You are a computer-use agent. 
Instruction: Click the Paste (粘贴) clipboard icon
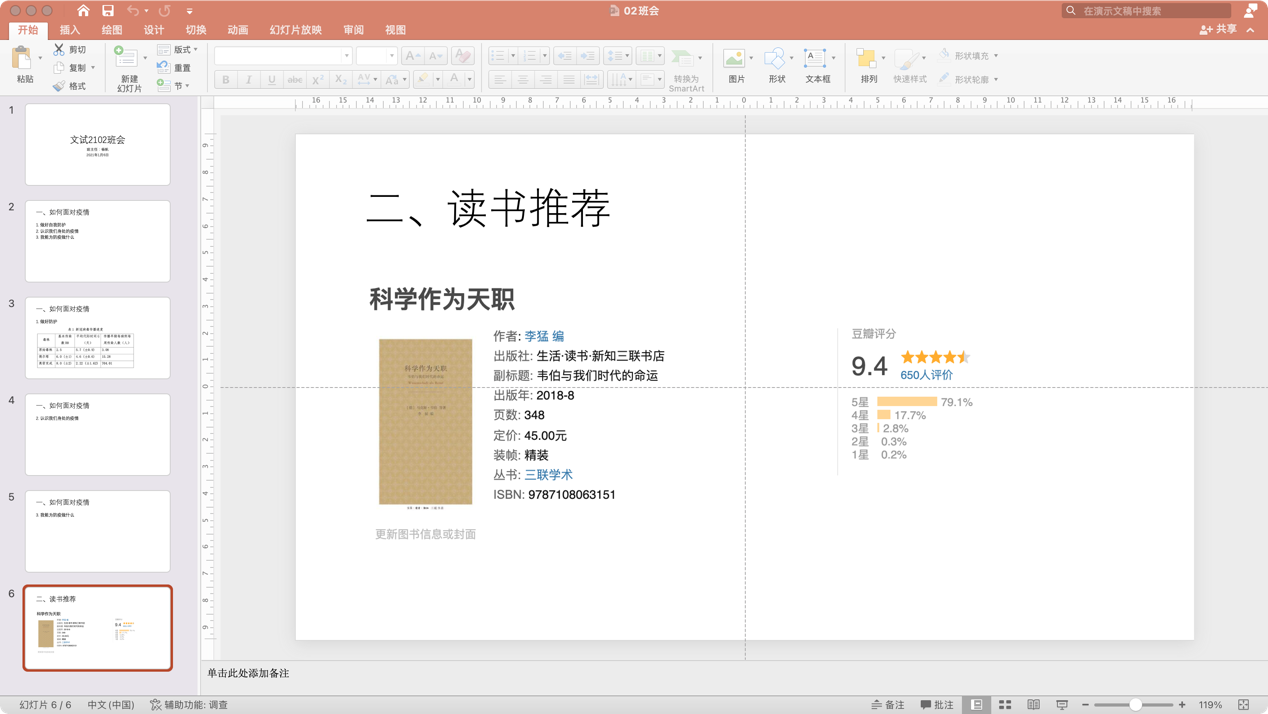[21, 60]
